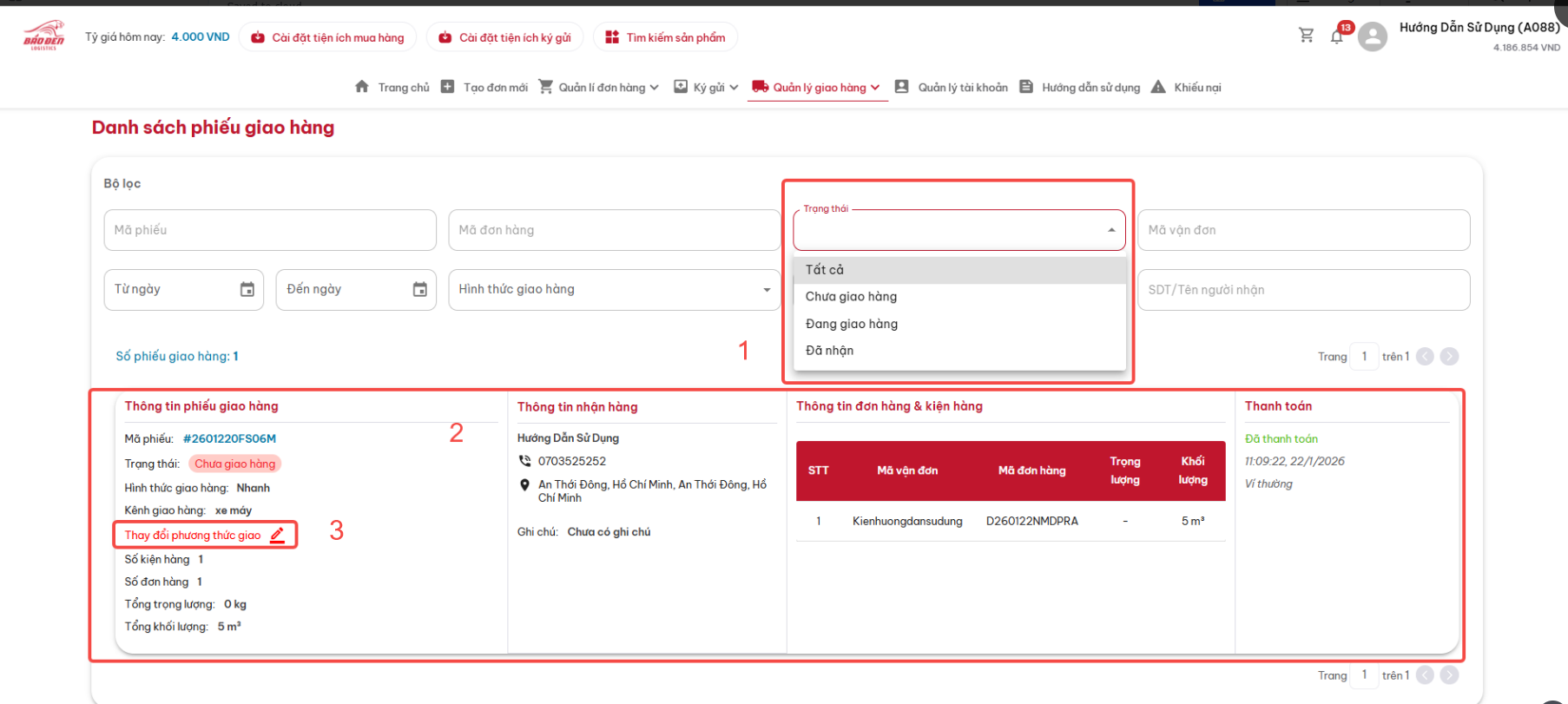Go to next page arrow at top pagination
Screen dimensions: 1568x704
[x=1449, y=357]
